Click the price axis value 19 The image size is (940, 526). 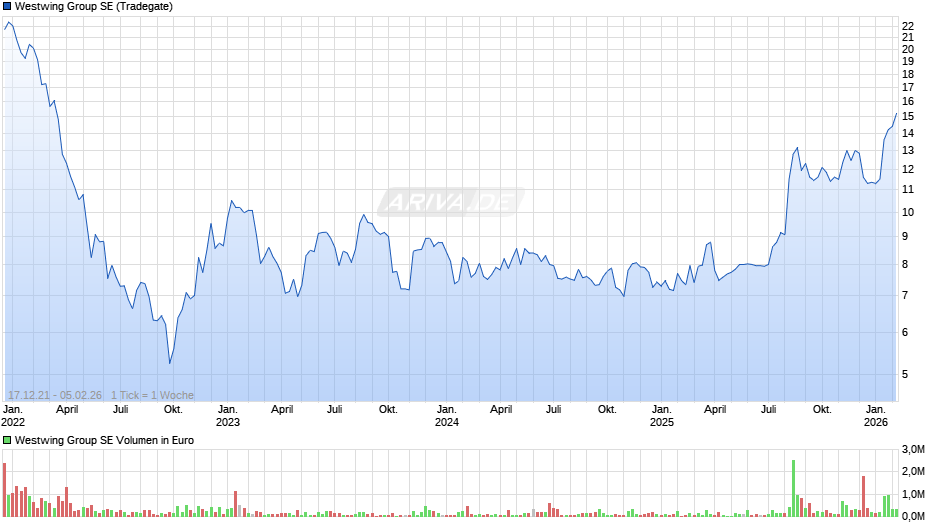908,61
